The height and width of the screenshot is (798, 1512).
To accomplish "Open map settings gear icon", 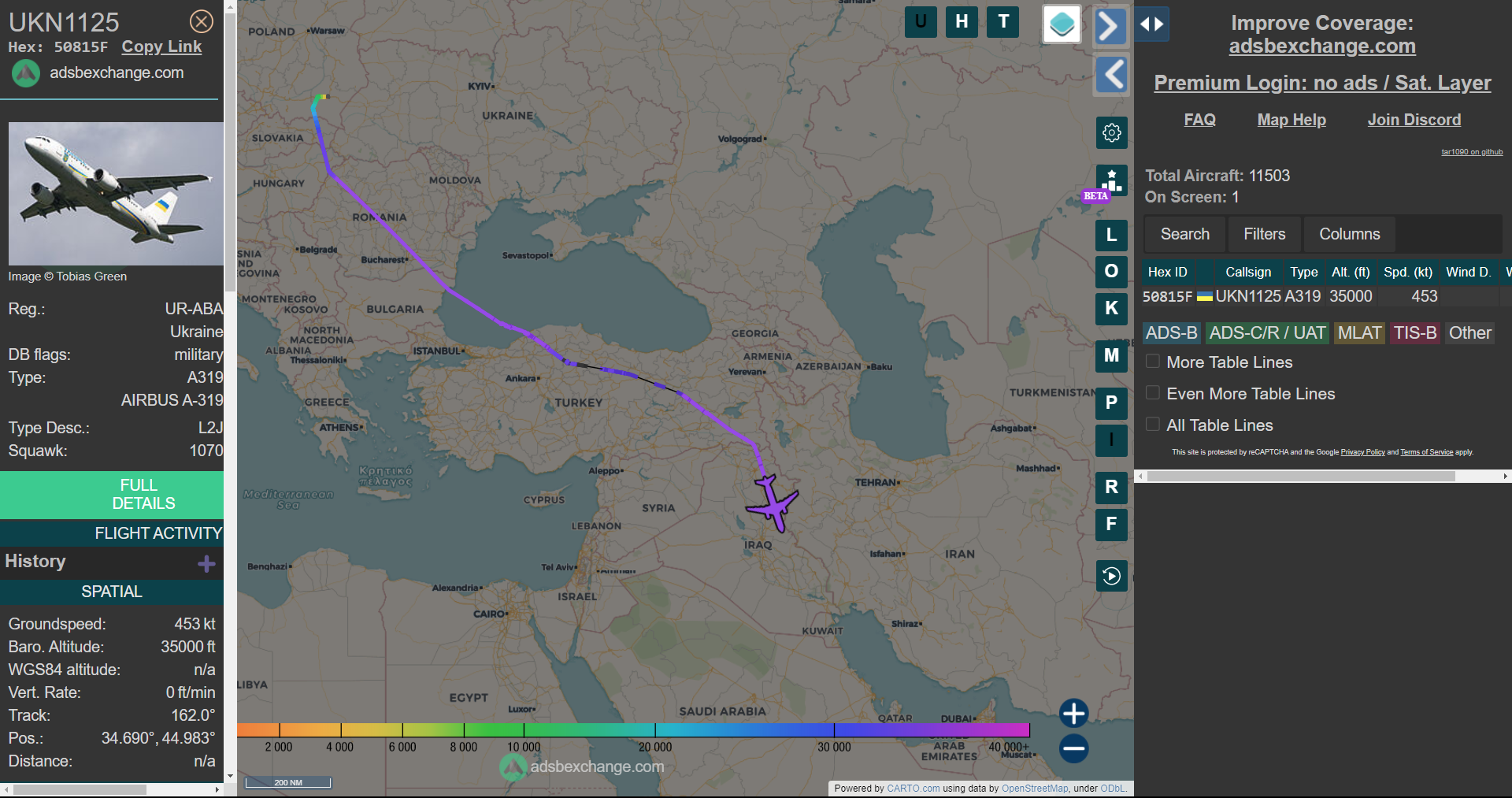I will click(x=1112, y=133).
